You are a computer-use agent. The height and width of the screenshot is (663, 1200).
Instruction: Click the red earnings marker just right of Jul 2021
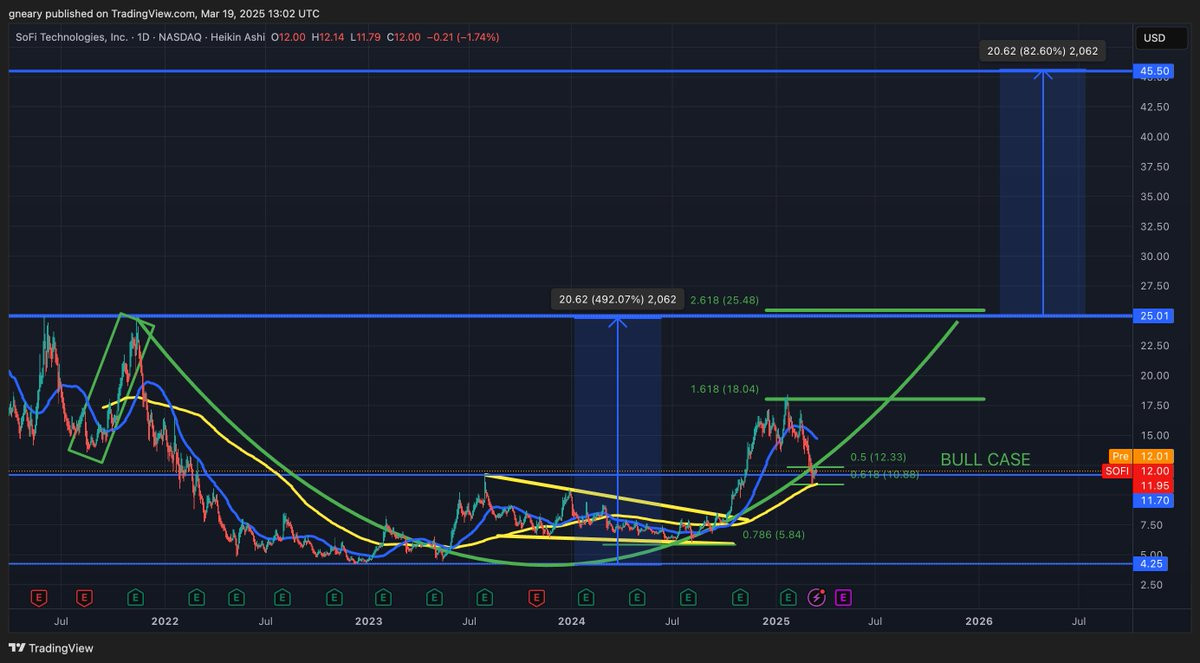[84, 597]
